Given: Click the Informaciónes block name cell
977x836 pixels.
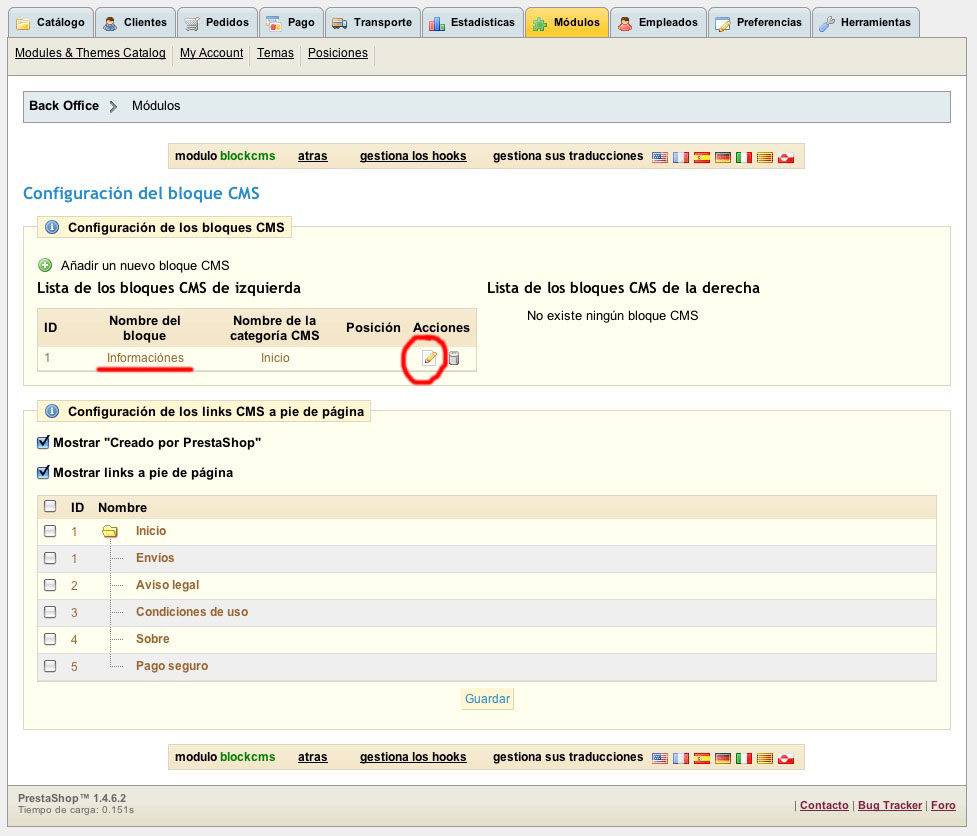Looking at the screenshot, I should tap(145, 358).
